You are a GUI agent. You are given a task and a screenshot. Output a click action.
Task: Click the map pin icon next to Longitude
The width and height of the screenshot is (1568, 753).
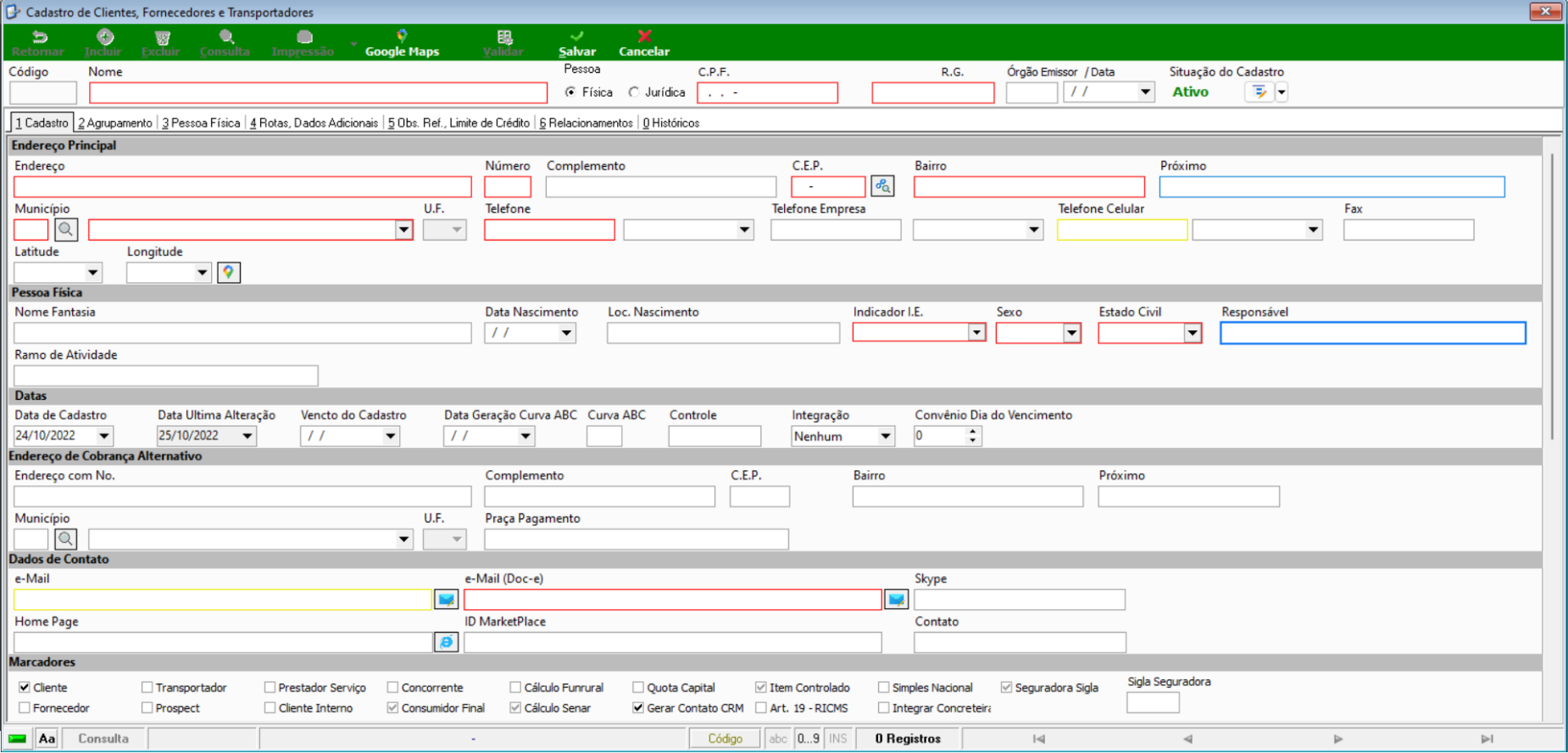(x=229, y=273)
